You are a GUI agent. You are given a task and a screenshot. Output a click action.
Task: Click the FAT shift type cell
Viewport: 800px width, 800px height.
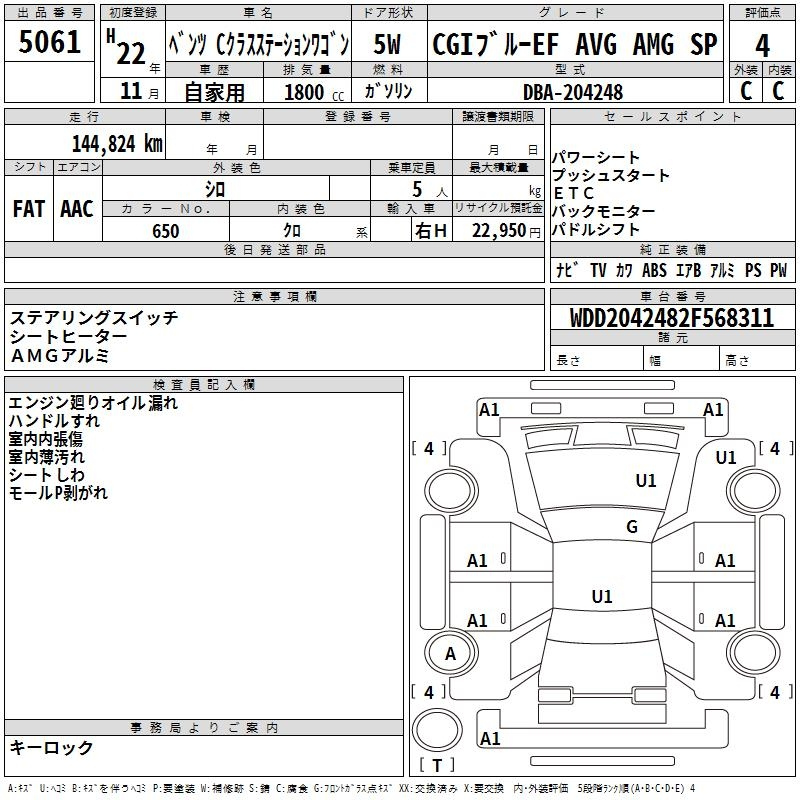[29, 208]
